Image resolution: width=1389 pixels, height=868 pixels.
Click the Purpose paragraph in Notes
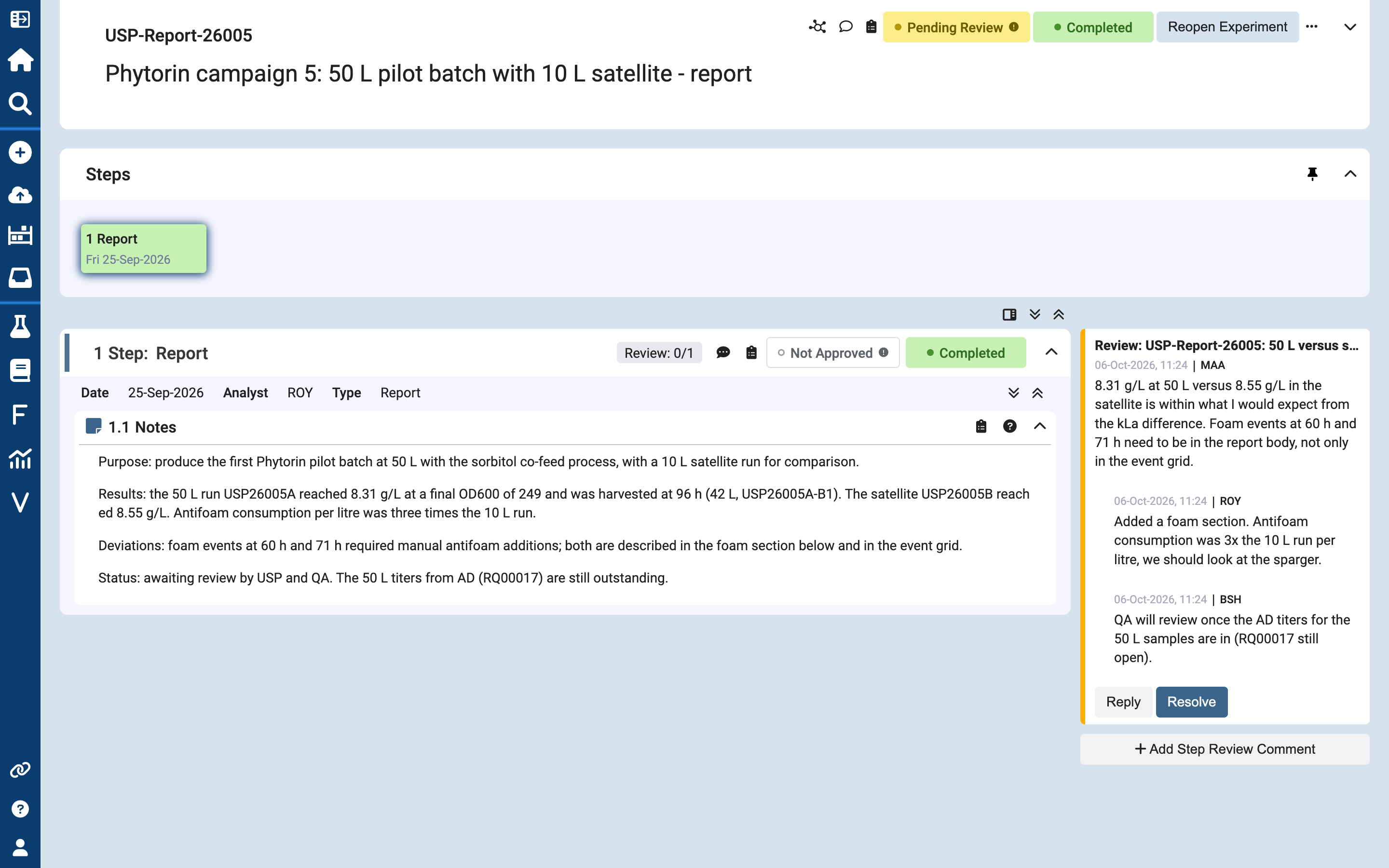478,462
